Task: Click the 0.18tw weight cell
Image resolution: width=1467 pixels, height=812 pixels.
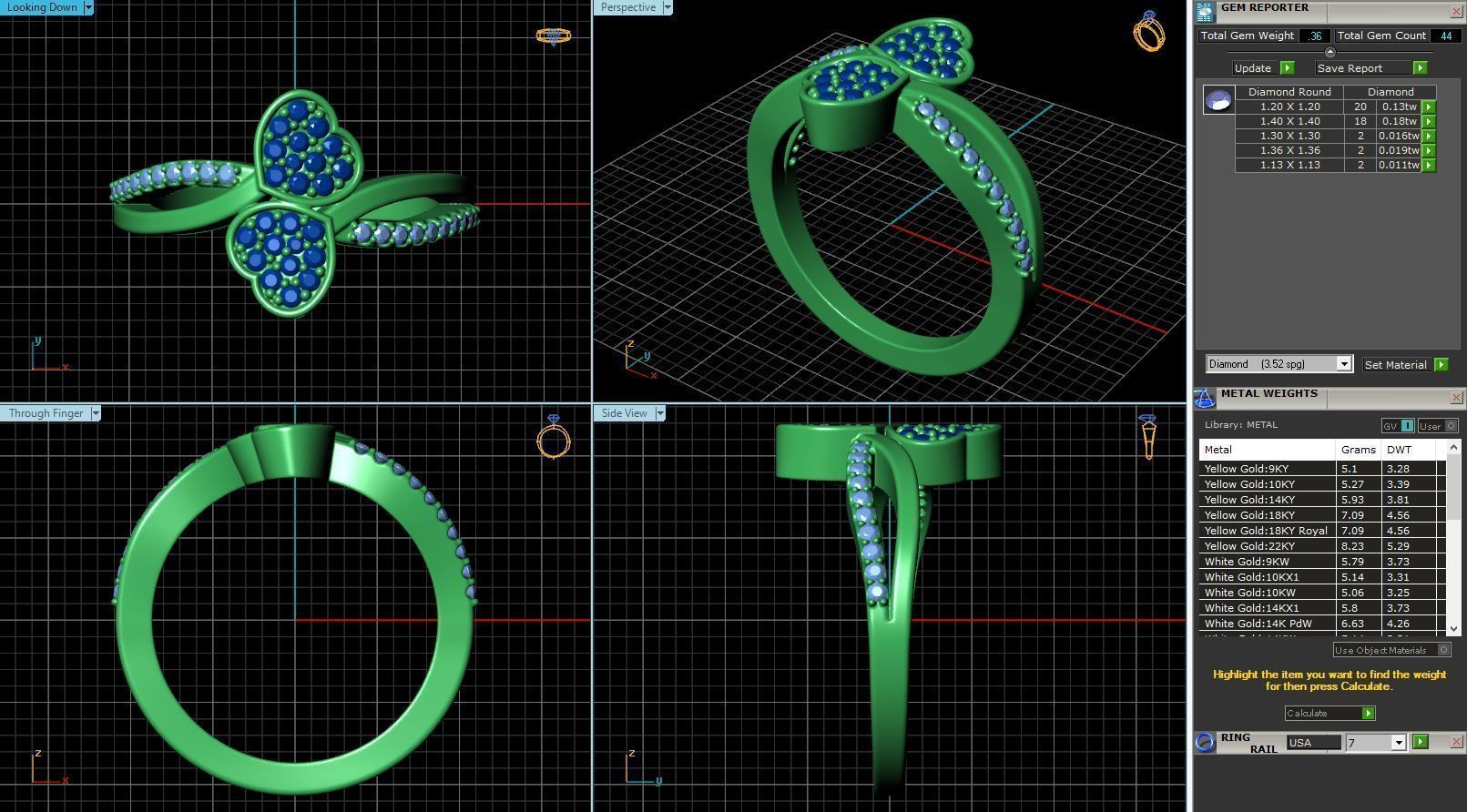Action: point(1399,121)
